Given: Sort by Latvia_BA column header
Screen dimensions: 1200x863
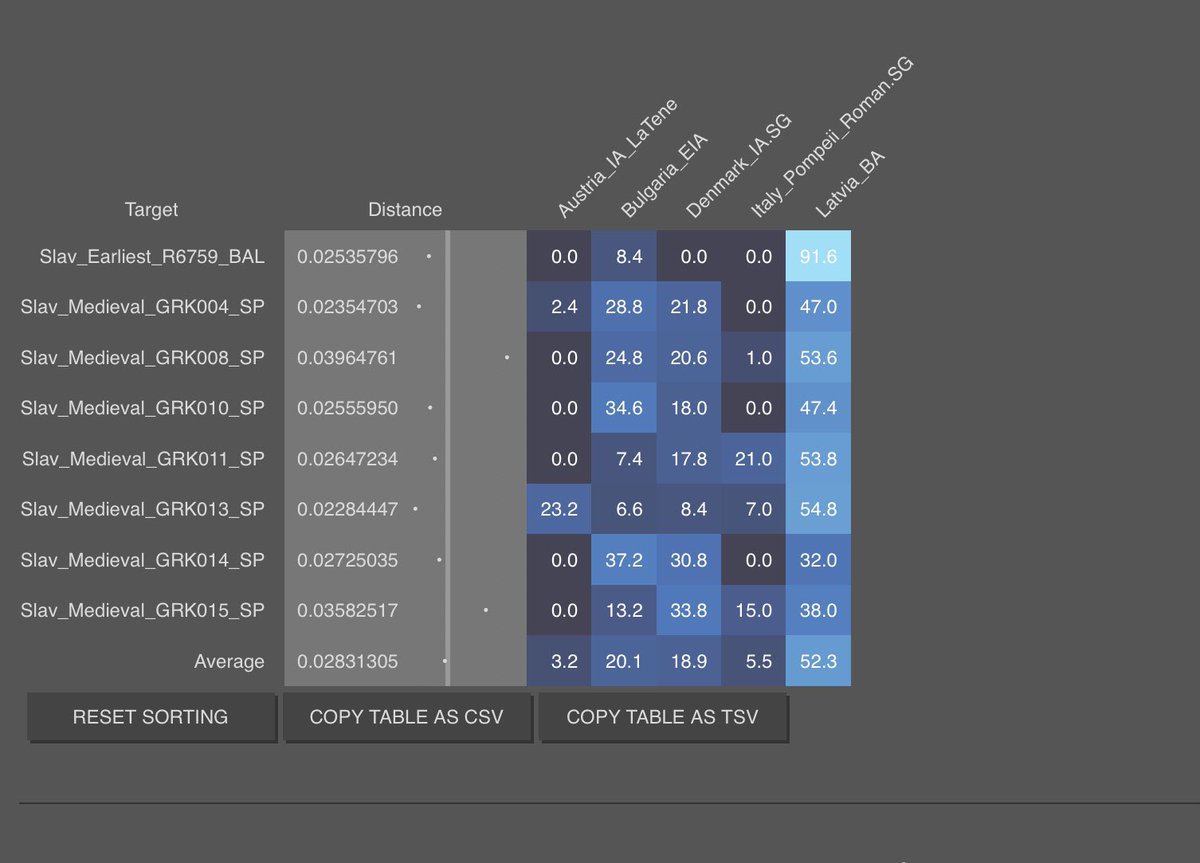Looking at the screenshot, I should tap(850, 184).
